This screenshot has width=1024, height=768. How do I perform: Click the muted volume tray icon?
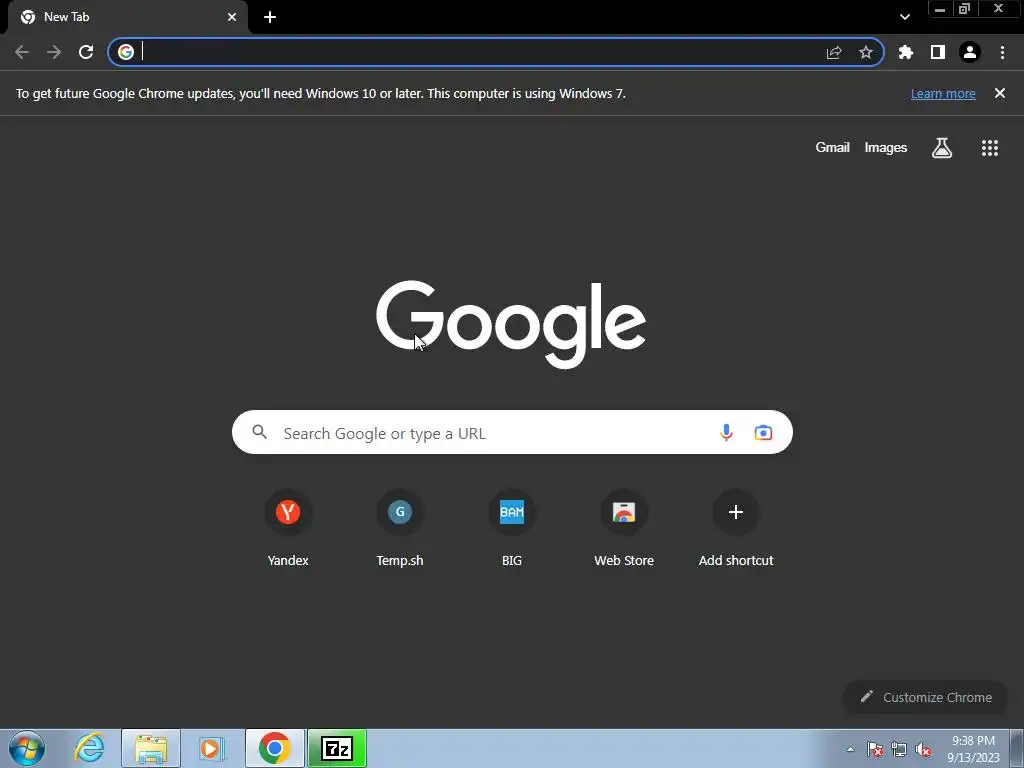(923, 749)
